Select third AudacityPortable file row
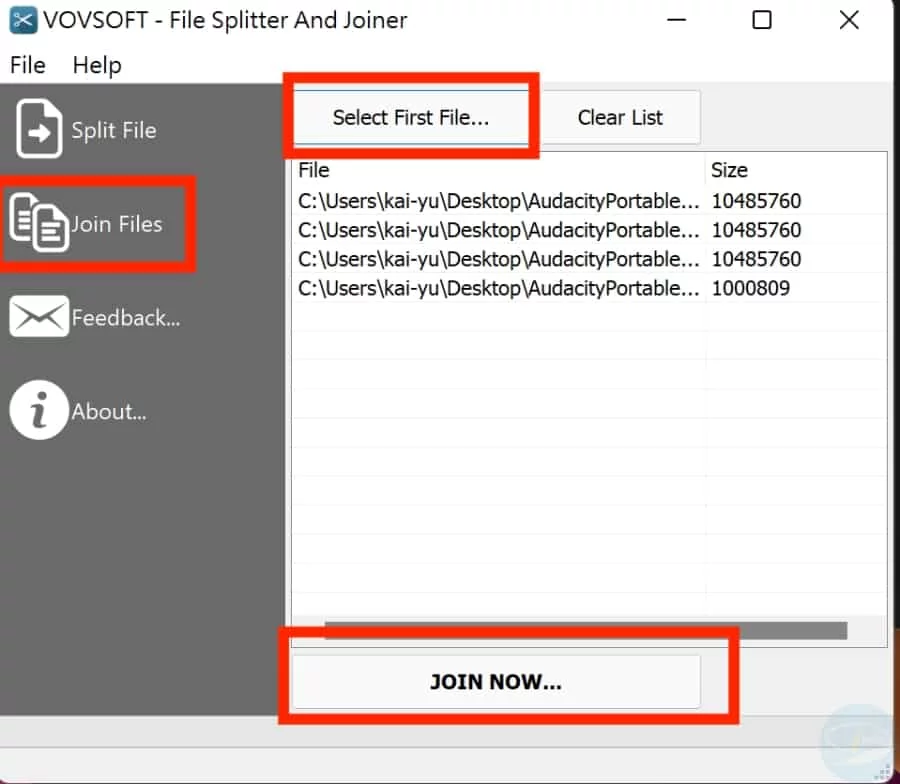The image size is (900, 784). [589, 259]
